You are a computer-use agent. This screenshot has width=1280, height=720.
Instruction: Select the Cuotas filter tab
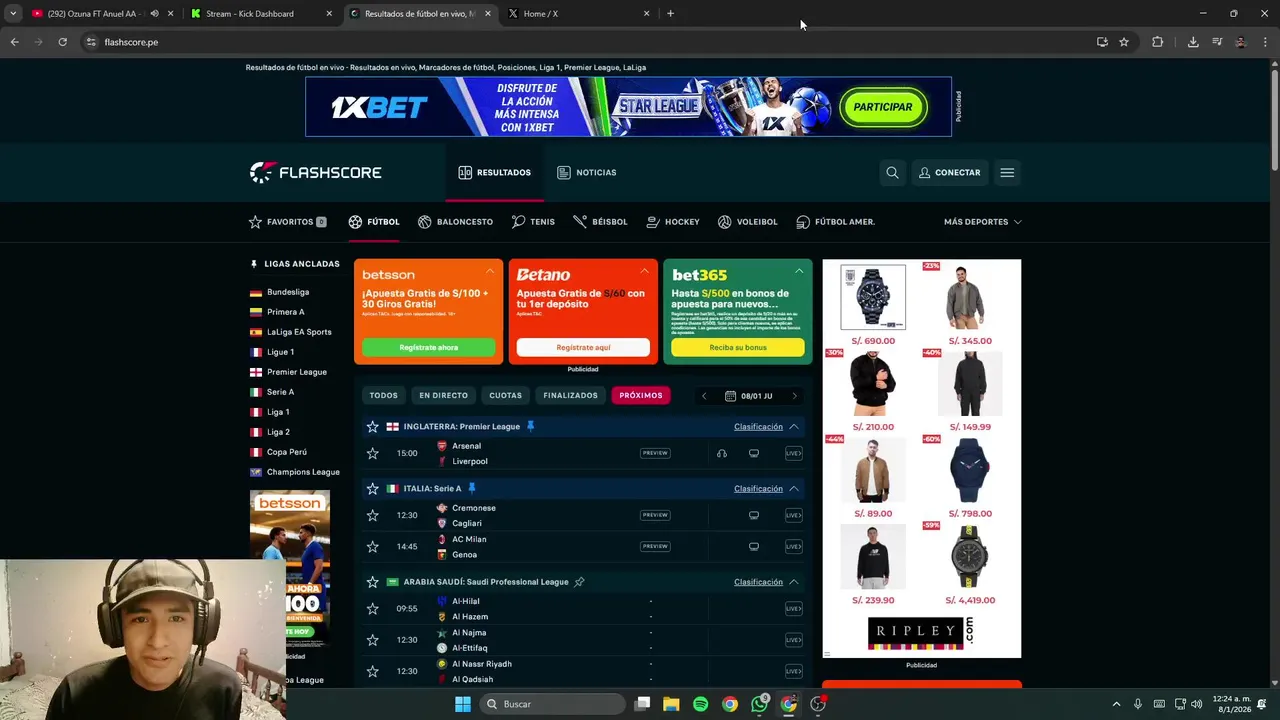505,395
